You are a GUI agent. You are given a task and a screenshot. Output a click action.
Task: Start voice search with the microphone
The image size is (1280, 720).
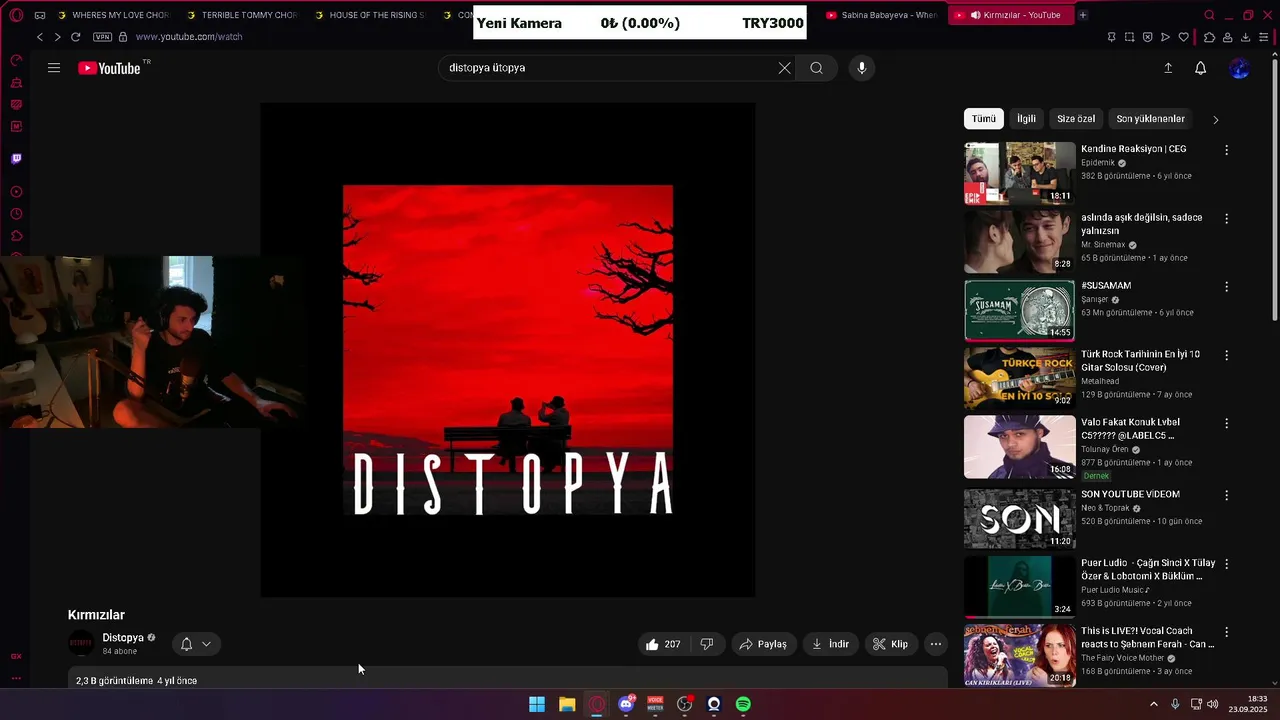point(862,68)
